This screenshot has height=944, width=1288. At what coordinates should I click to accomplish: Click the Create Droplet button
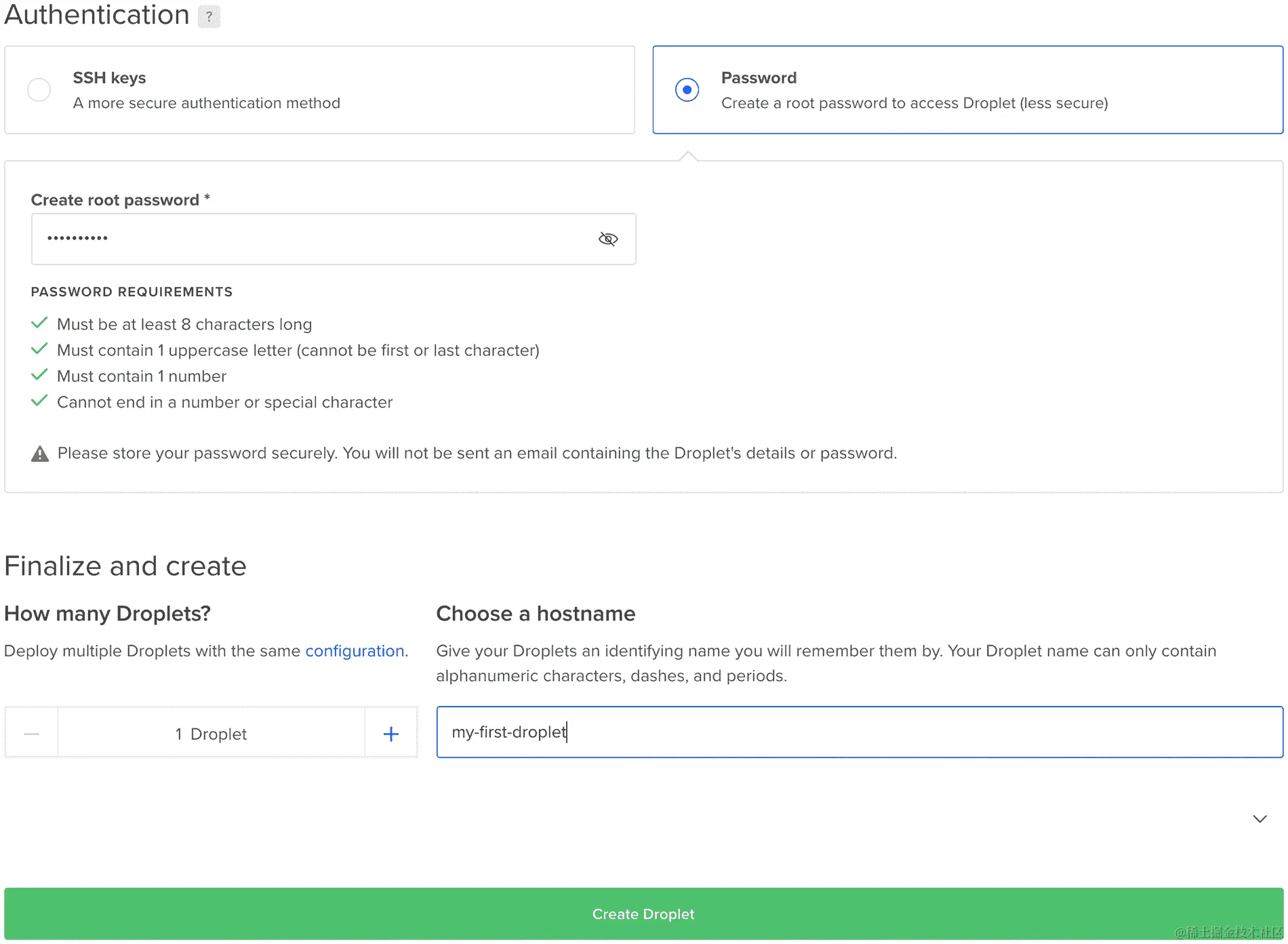coord(643,913)
